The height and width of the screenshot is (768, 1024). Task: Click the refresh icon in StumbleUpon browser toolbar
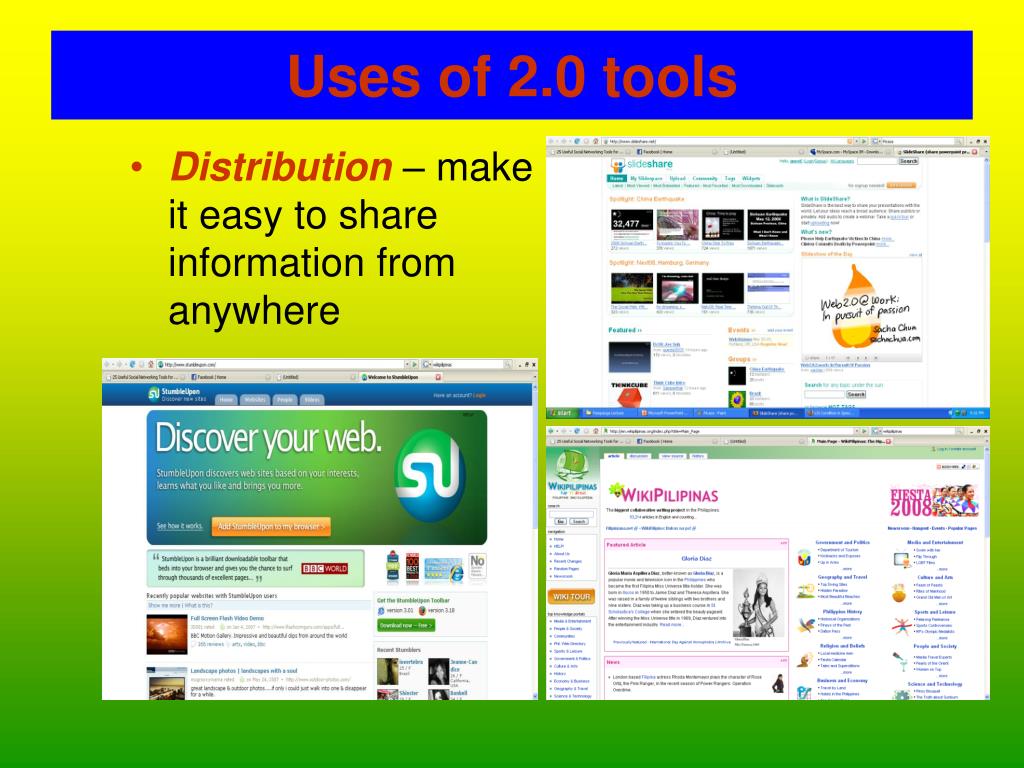pyautogui.click(x=133, y=364)
